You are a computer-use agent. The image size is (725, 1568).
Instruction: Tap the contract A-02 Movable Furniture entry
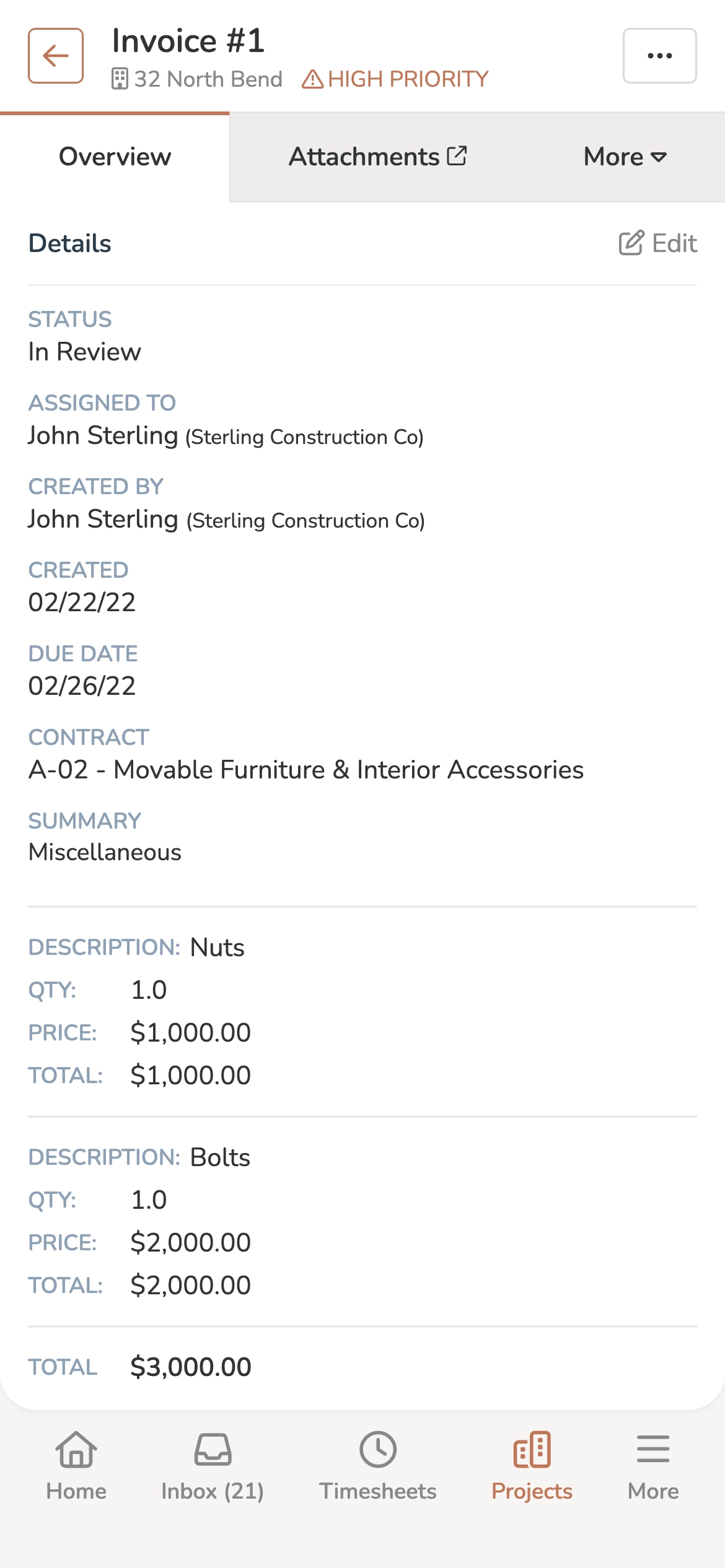point(306,770)
